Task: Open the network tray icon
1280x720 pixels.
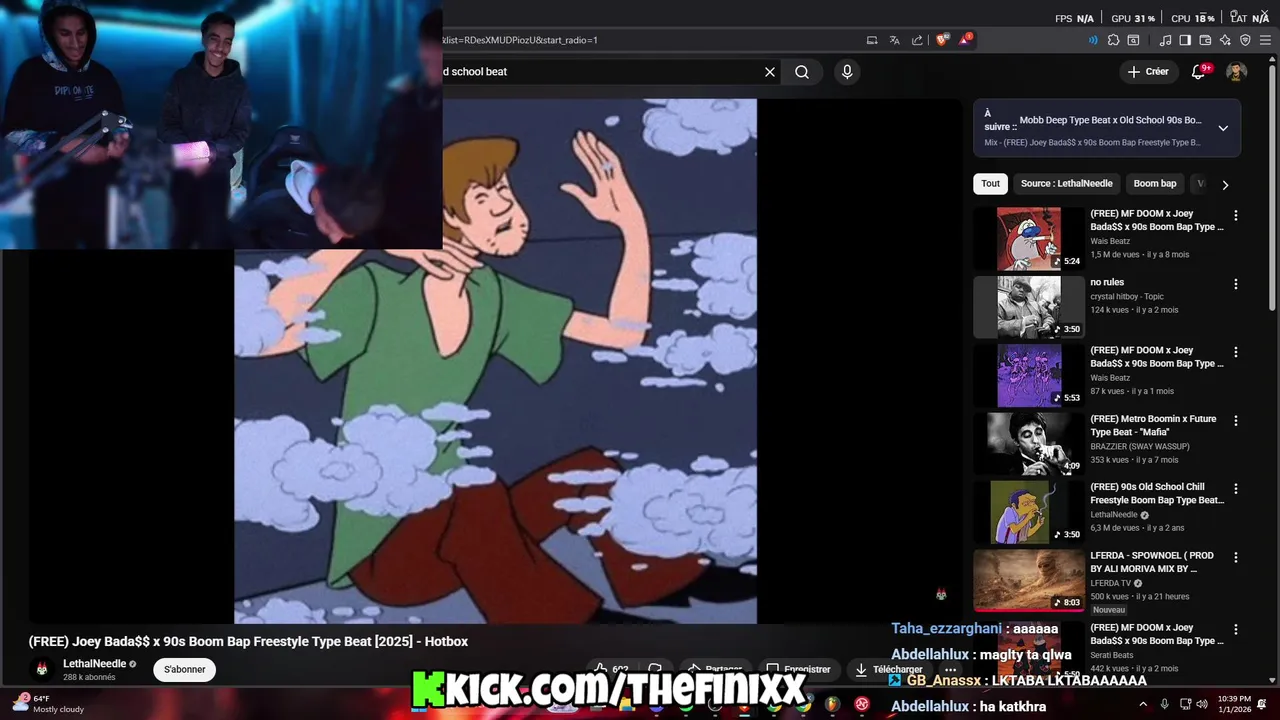Action: [1186, 704]
